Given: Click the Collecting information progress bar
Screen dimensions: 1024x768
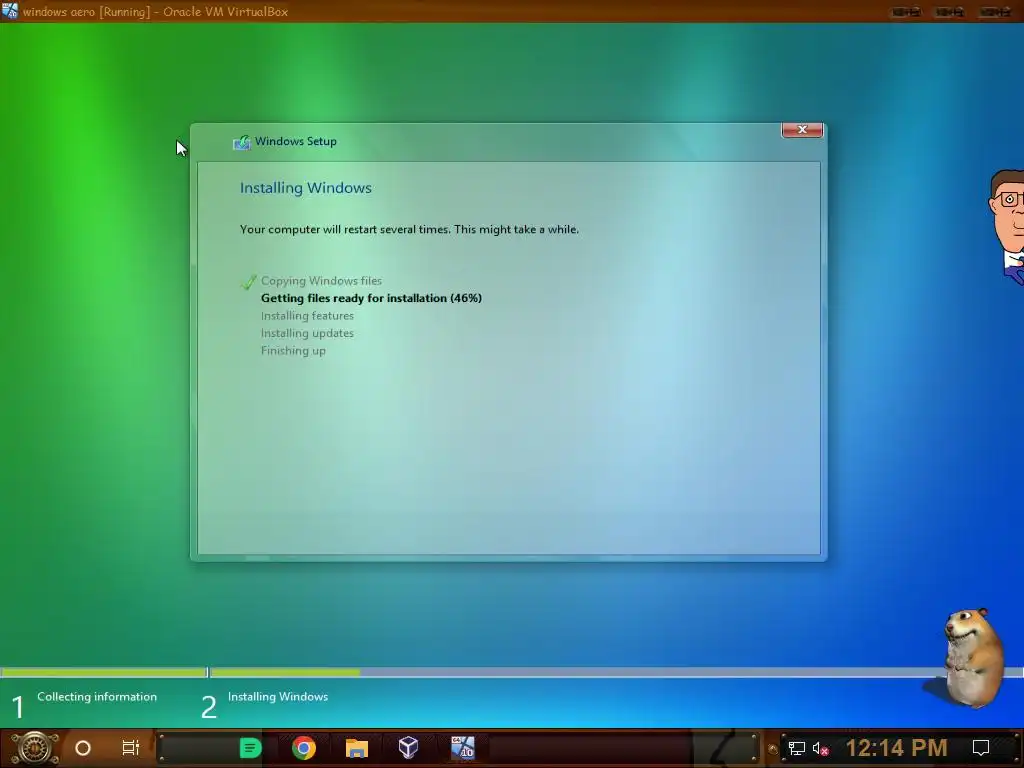Looking at the screenshot, I should (103, 673).
